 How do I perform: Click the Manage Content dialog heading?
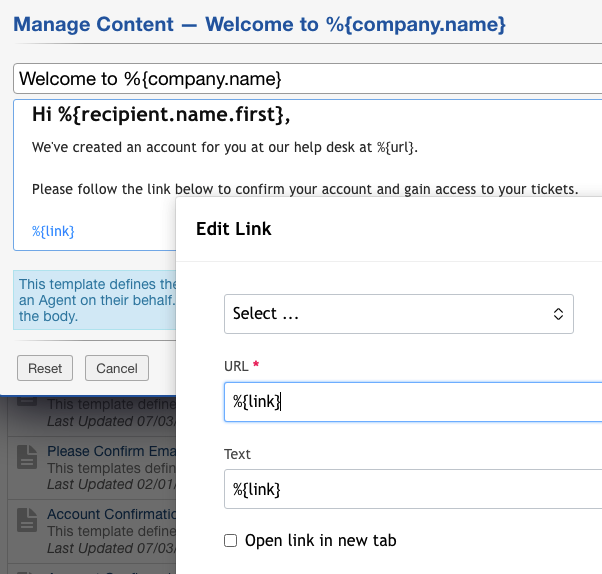260,22
